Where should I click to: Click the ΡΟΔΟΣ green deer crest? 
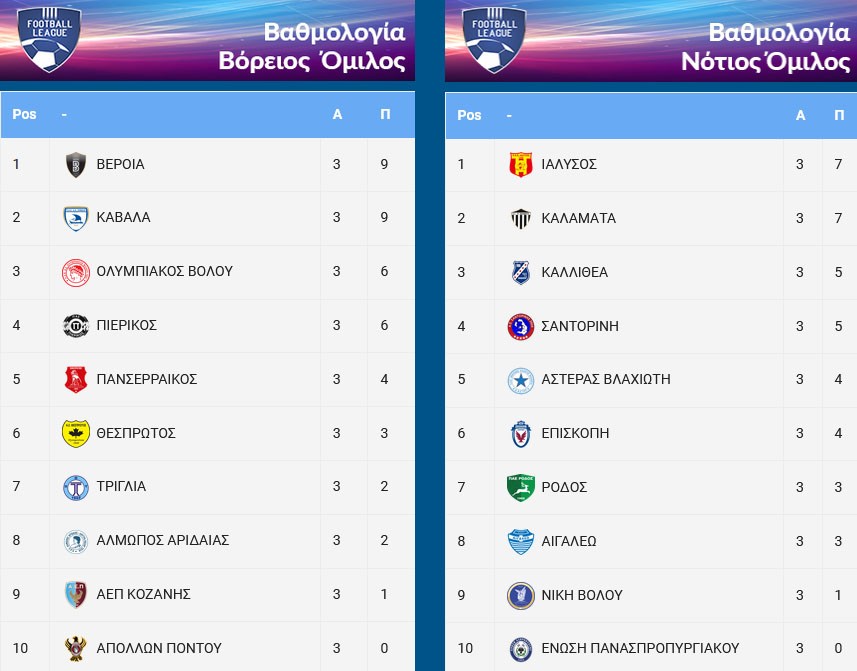521,487
